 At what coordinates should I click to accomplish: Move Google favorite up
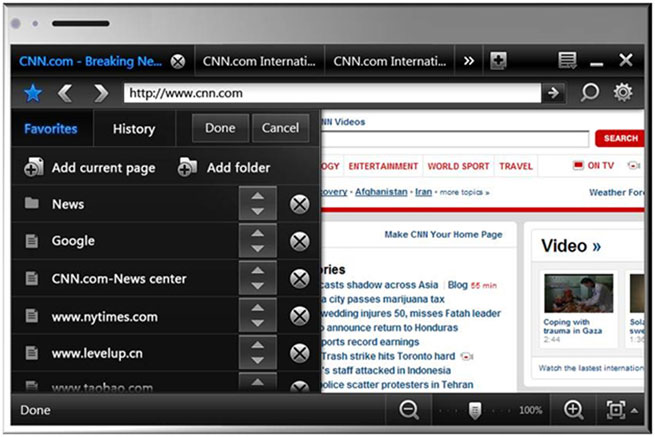(x=258, y=233)
